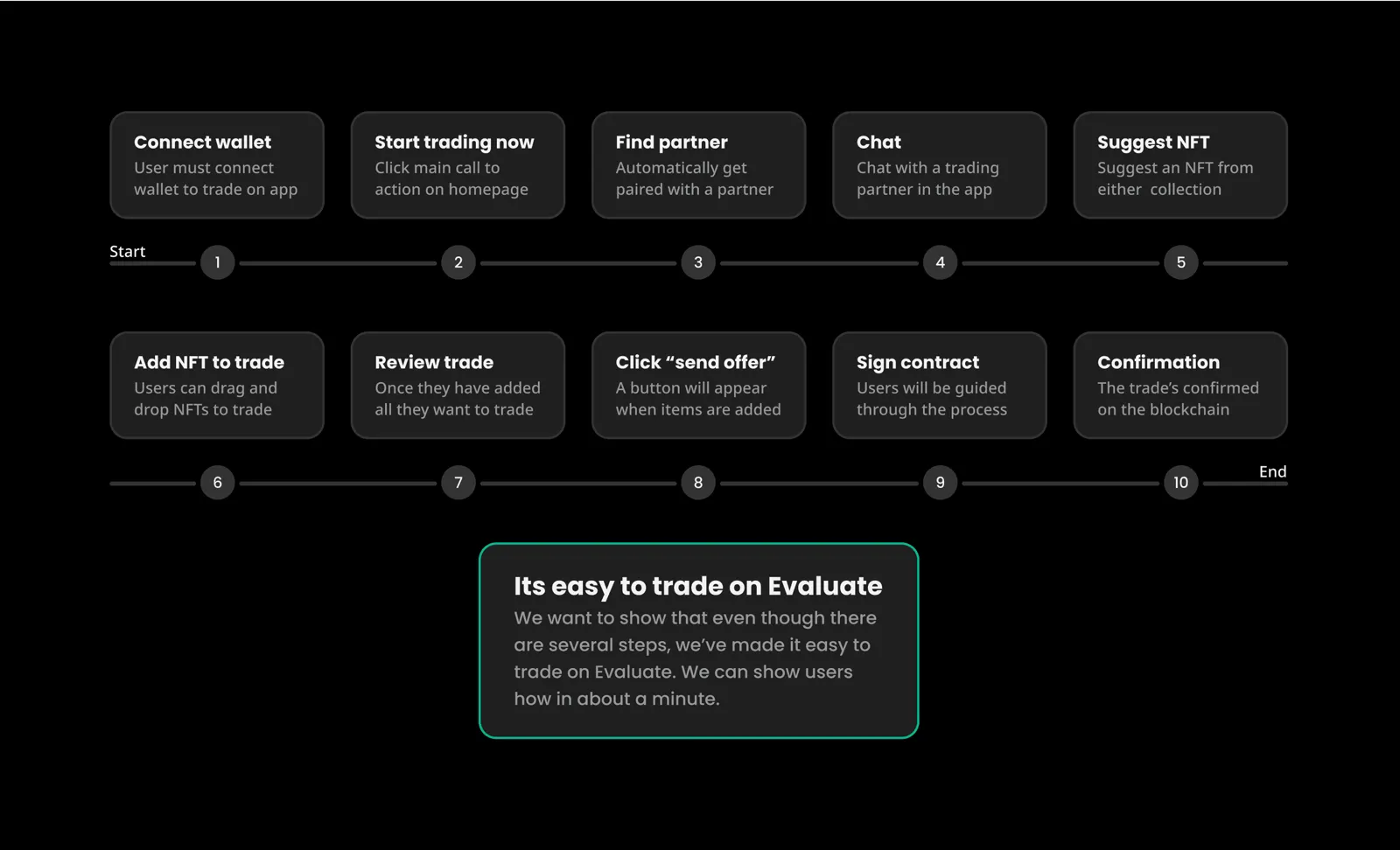Select step 4 marker on timeline

940,262
